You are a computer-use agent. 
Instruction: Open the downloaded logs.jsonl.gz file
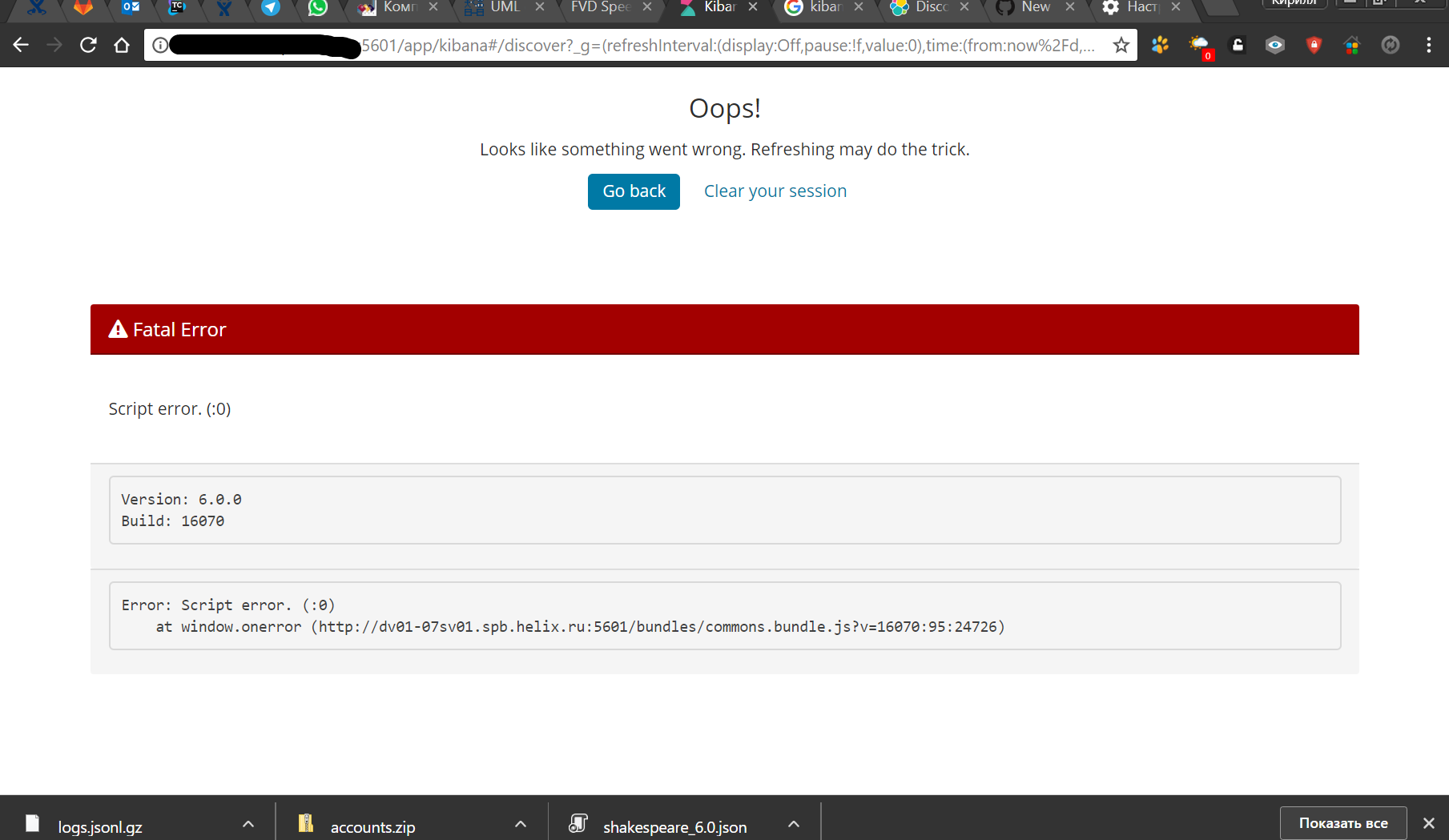[x=100, y=827]
